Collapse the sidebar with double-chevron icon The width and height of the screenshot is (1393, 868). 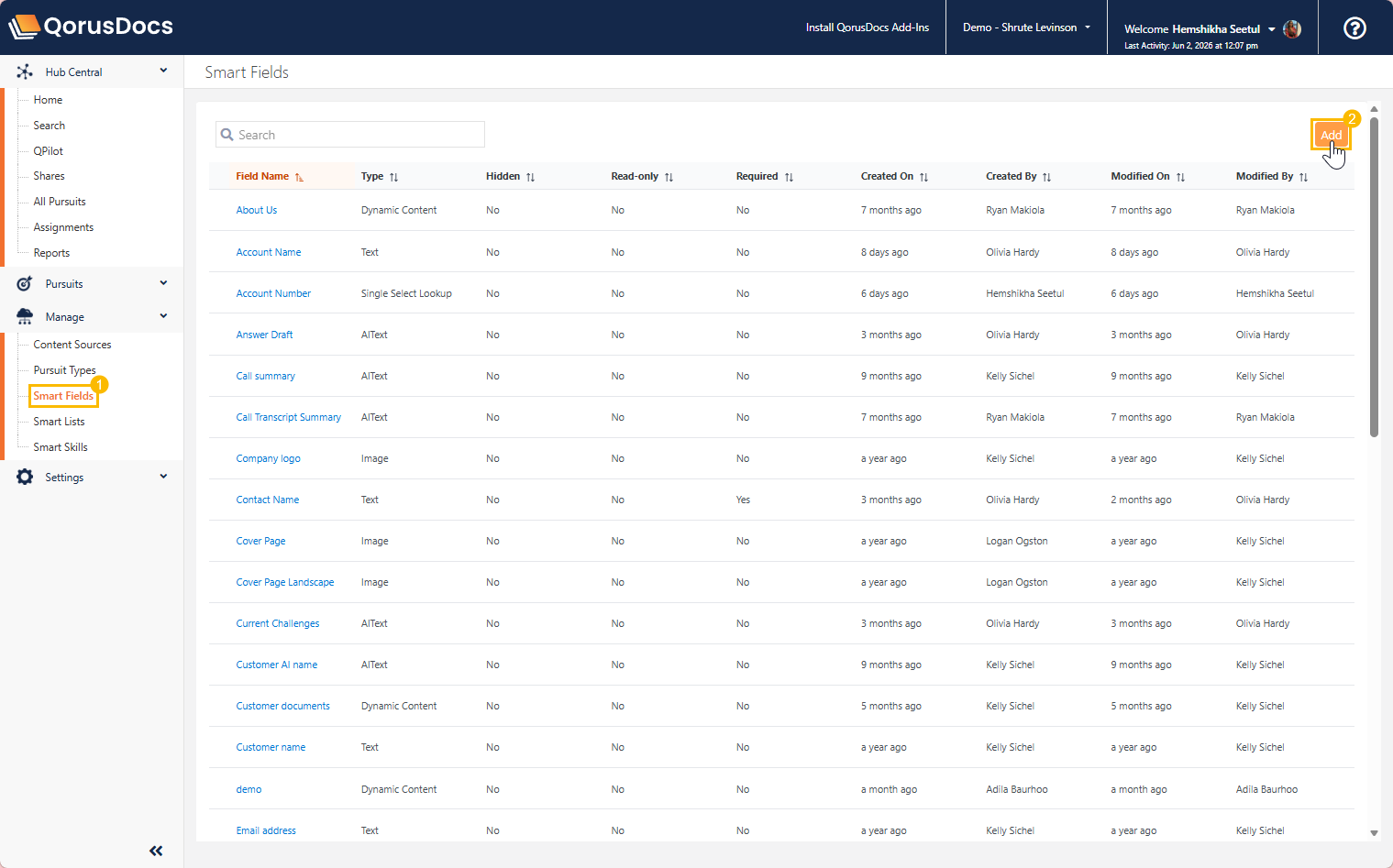coord(156,851)
